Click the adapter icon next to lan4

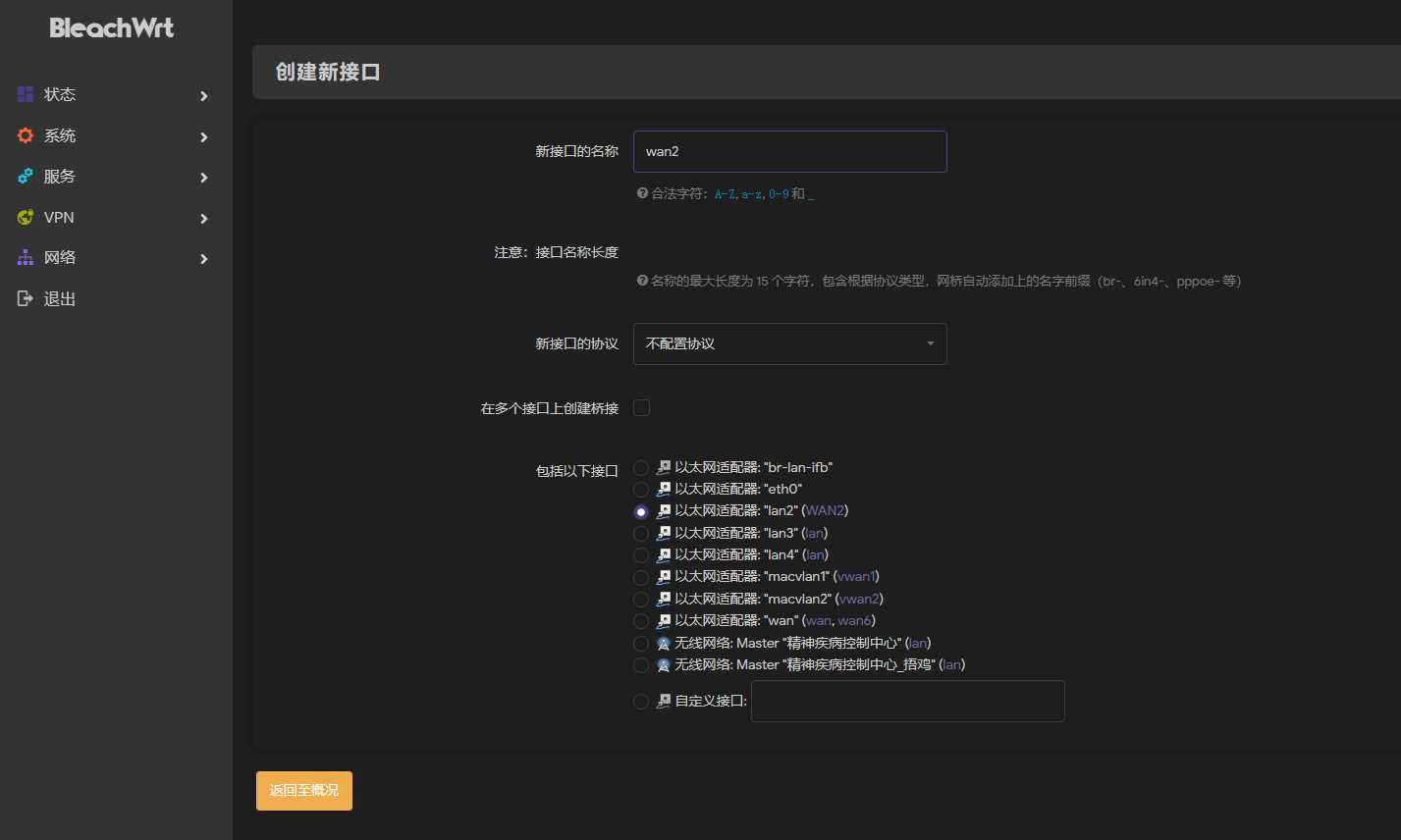(x=664, y=554)
